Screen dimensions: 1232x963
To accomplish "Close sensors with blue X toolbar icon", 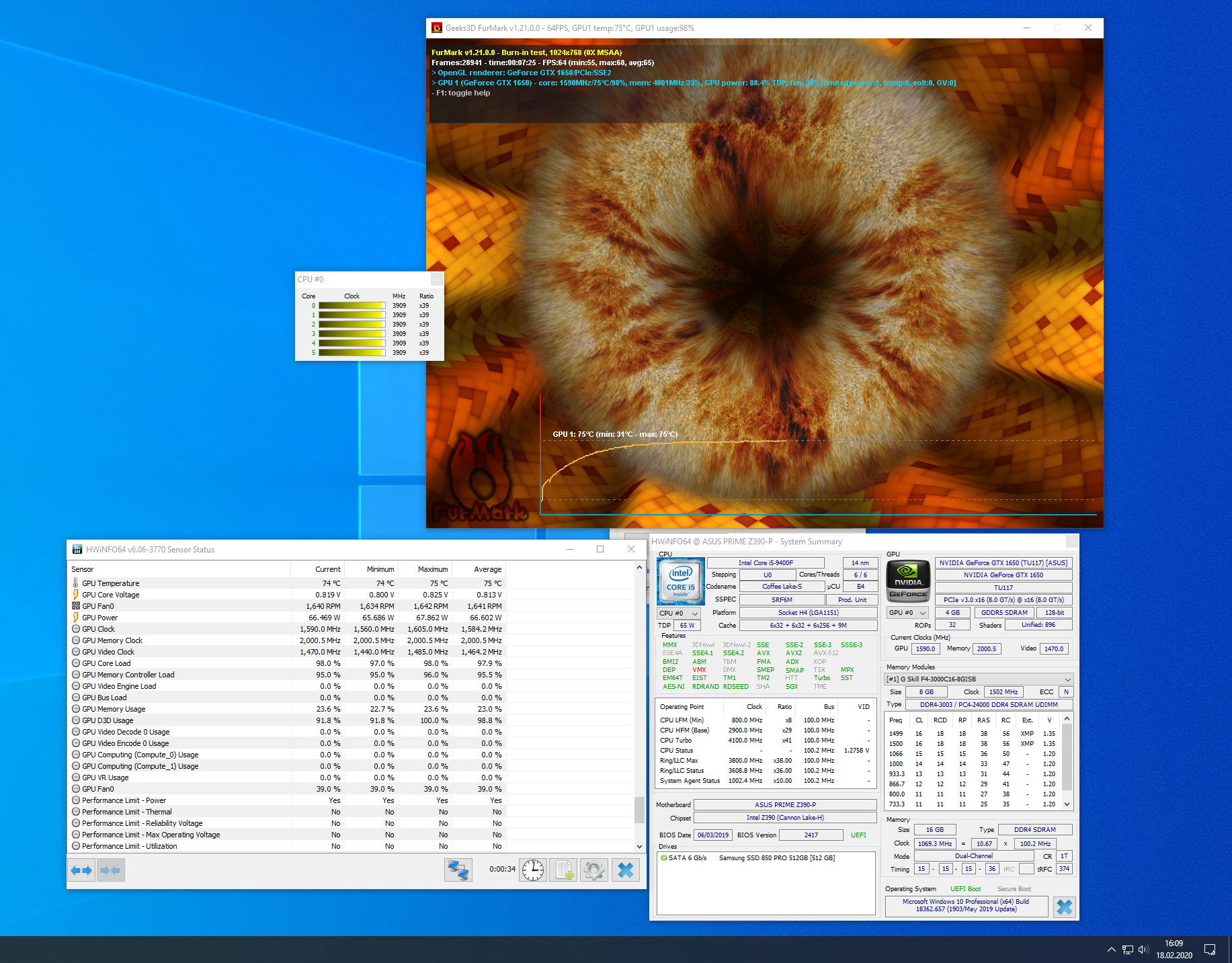I will click(625, 870).
